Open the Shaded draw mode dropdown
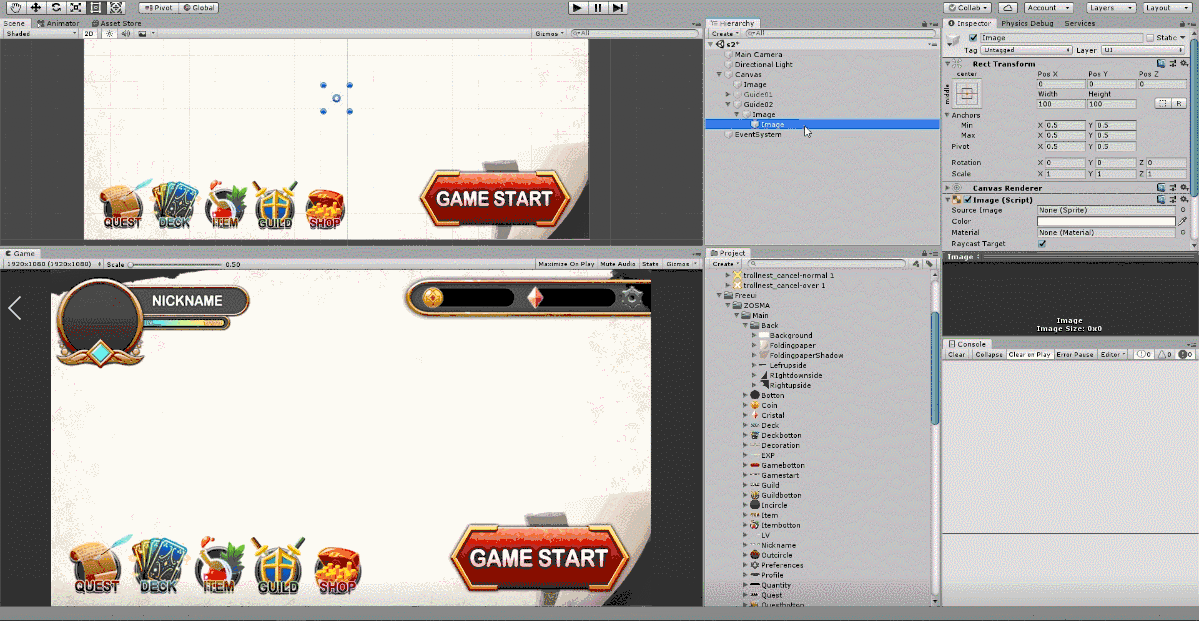 [41, 34]
